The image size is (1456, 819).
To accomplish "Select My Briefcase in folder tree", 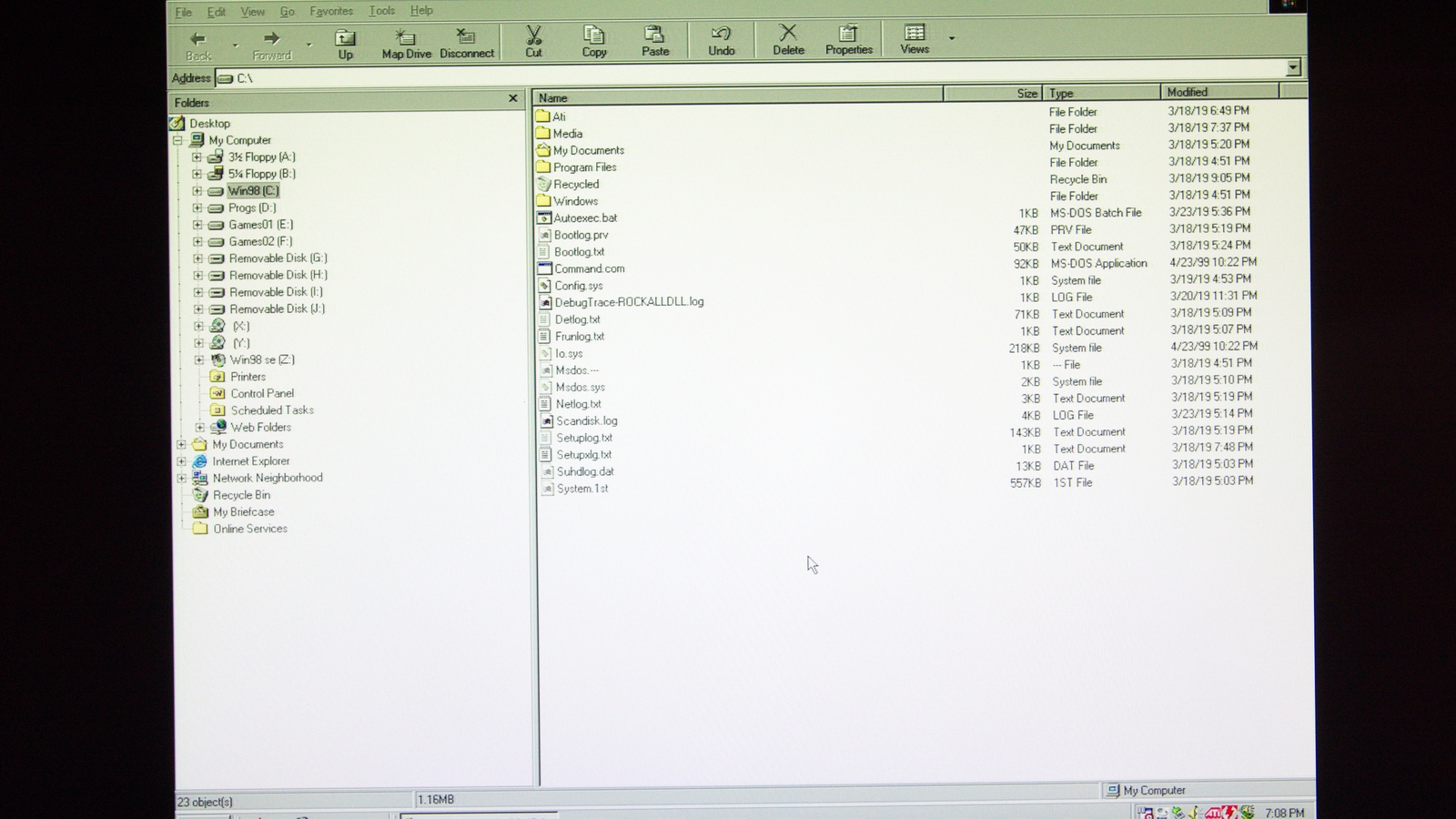I will pos(243,511).
